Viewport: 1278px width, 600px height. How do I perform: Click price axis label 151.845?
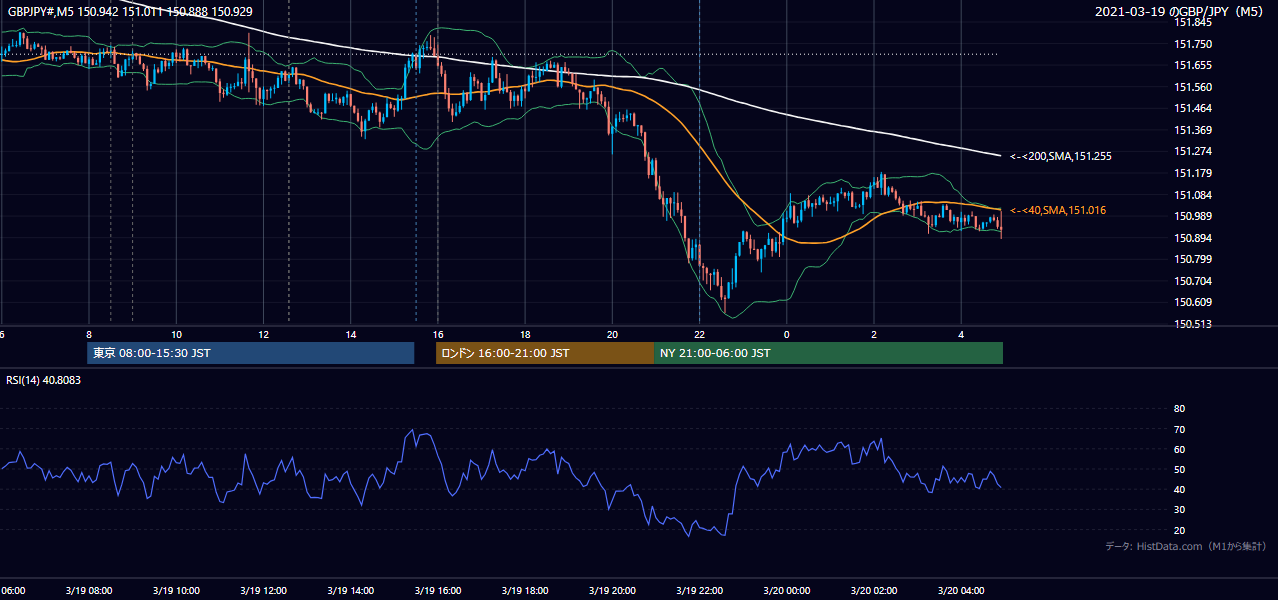[x=1193, y=22]
